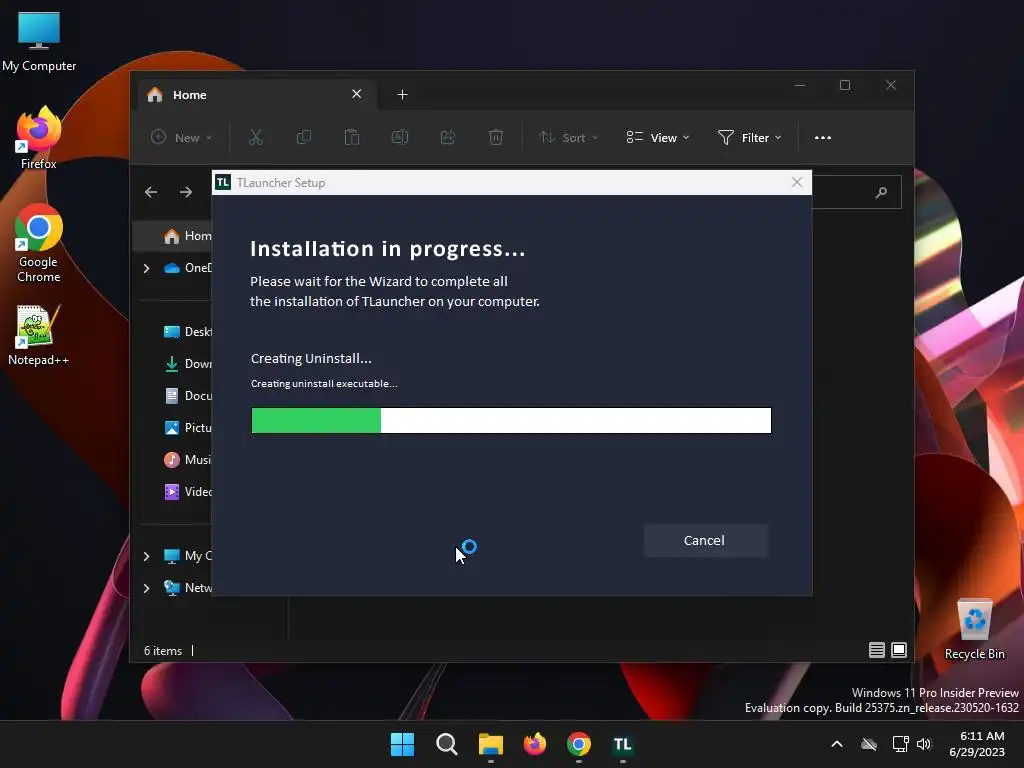Open My Computer desktop icon
Image resolution: width=1024 pixels, height=768 pixels.
click(x=39, y=40)
